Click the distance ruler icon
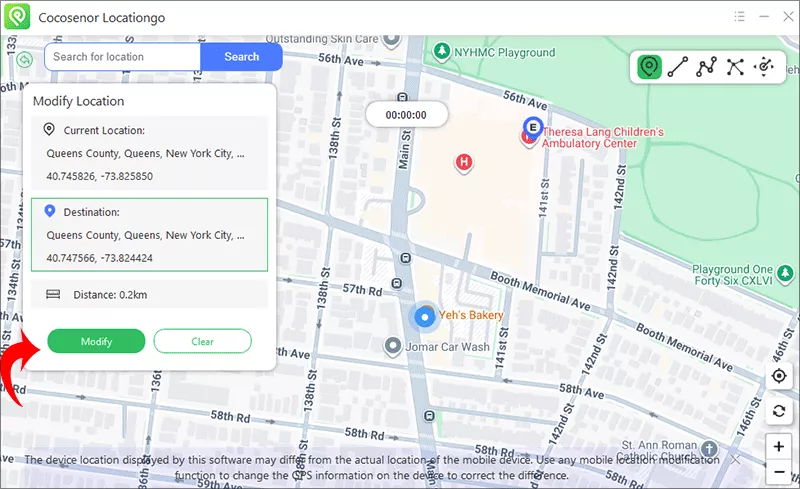Image resolution: width=800 pixels, height=489 pixels. coord(53,294)
